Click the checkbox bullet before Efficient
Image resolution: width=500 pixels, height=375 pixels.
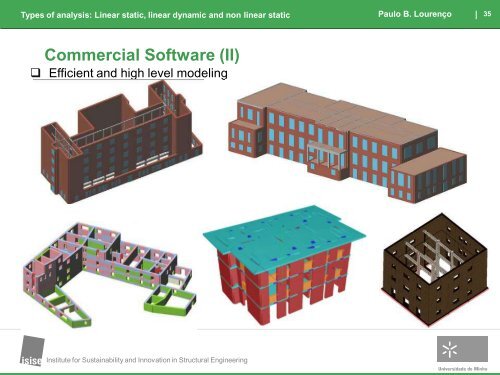point(35,72)
